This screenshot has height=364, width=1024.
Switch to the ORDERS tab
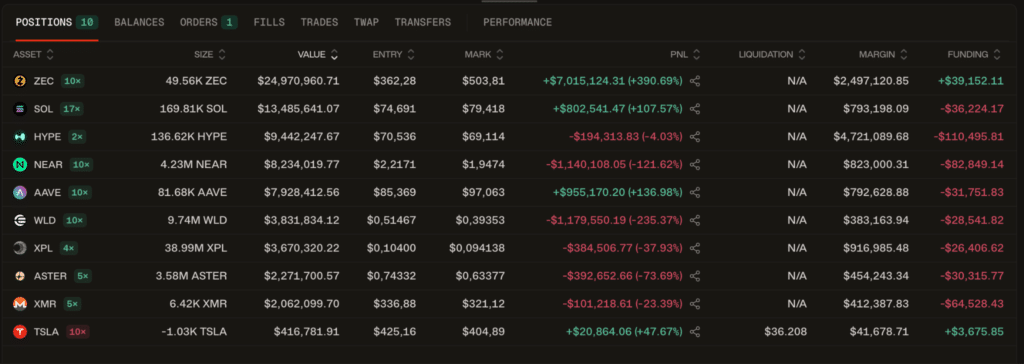[x=208, y=22]
